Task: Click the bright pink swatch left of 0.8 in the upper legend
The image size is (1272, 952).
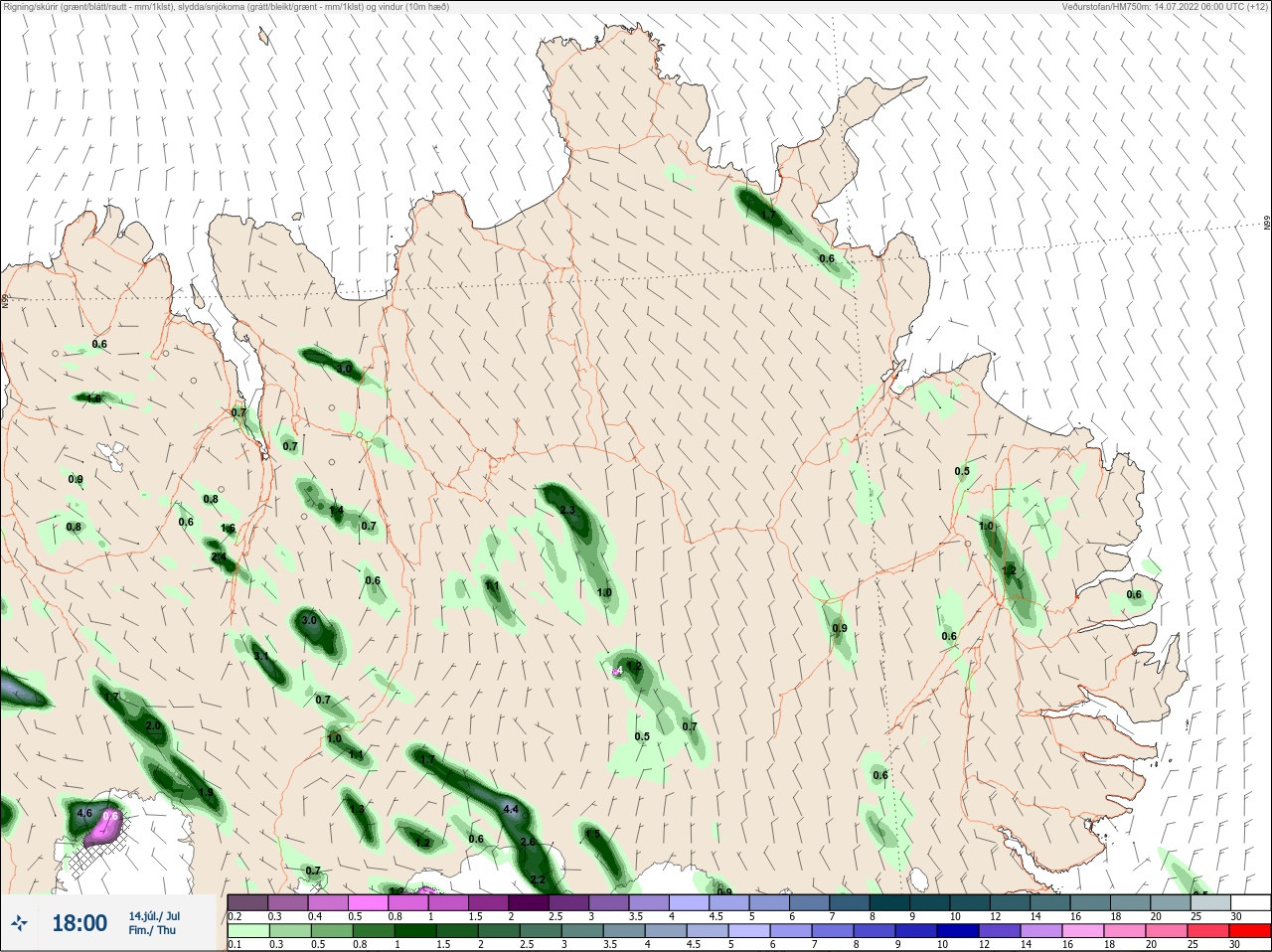Action: 369,902
